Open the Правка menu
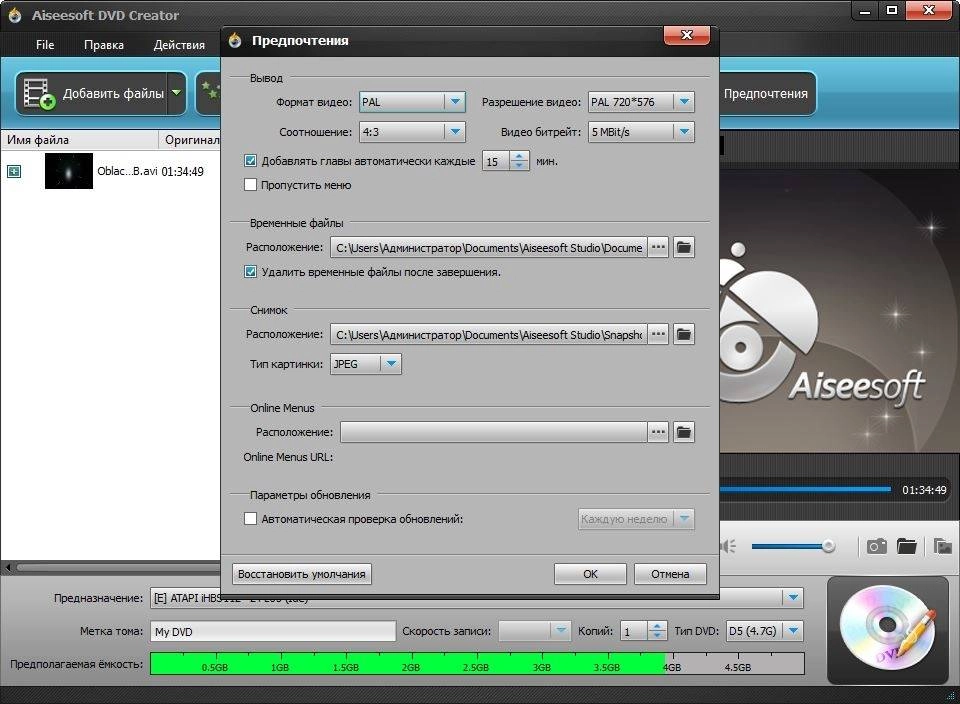The width and height of the screenshot is (960, 704). click(103, 45)
